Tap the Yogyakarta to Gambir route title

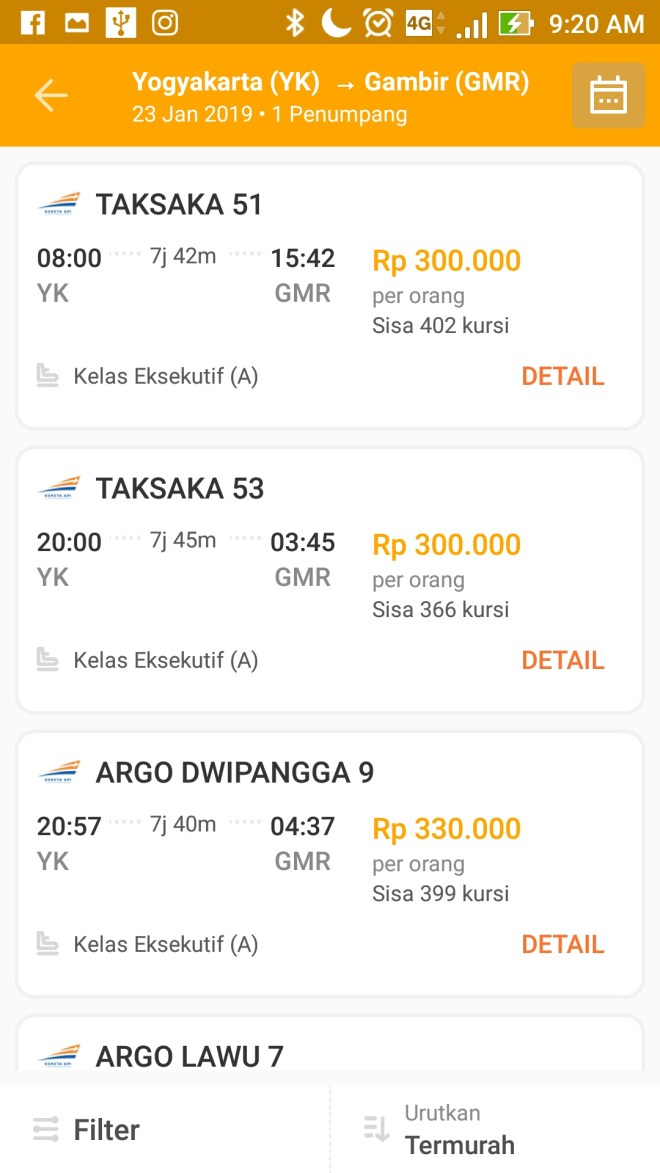tap(330, 82)
